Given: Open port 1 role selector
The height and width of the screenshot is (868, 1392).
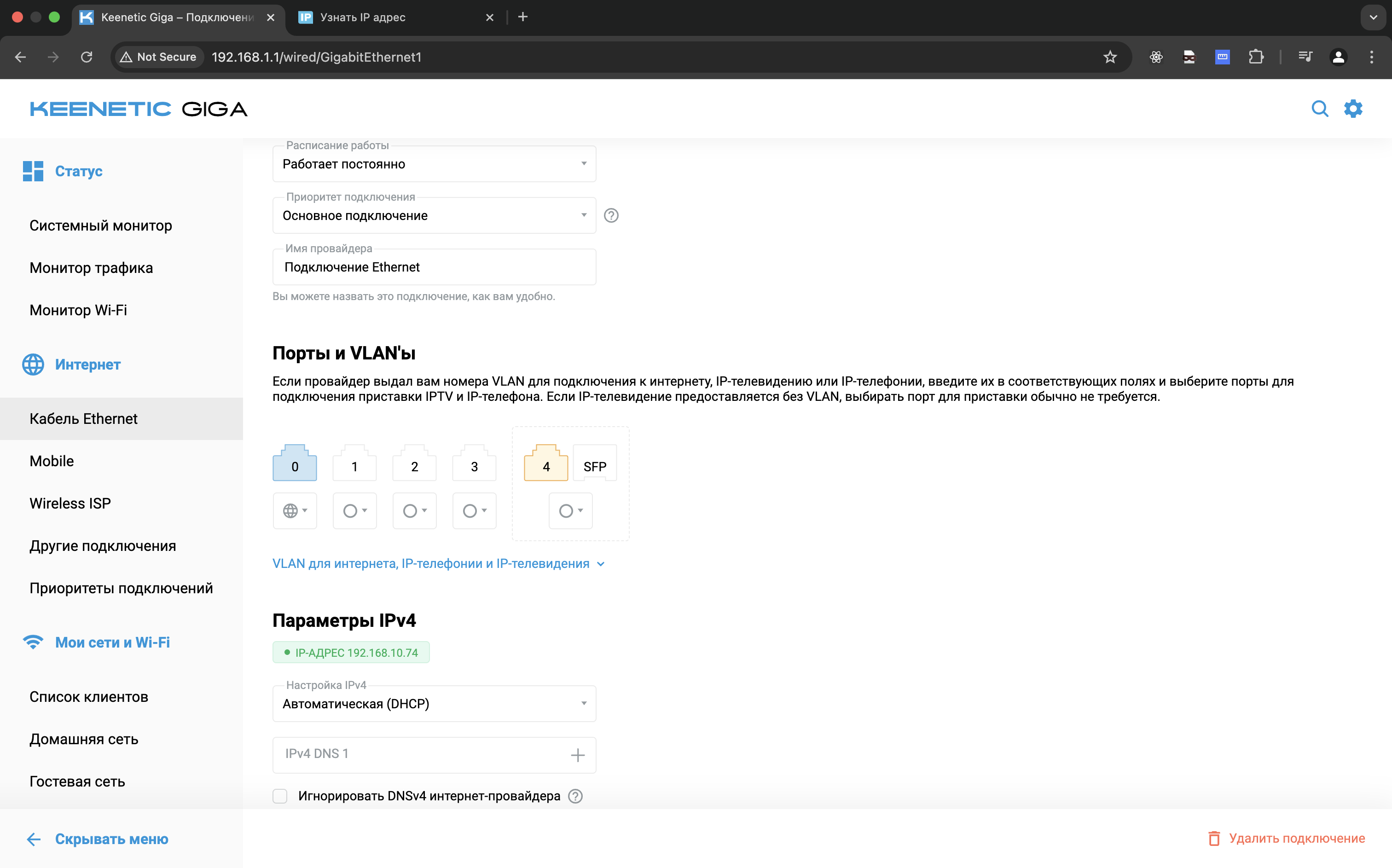Looking at the screenshot, I should (355, 511).
